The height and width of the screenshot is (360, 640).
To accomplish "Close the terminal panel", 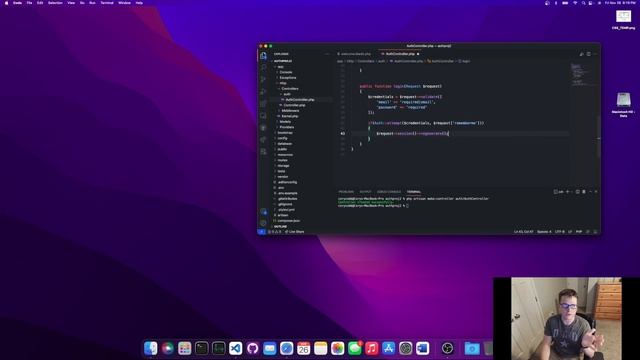I will pyautogui.click(x=596, y=191).
